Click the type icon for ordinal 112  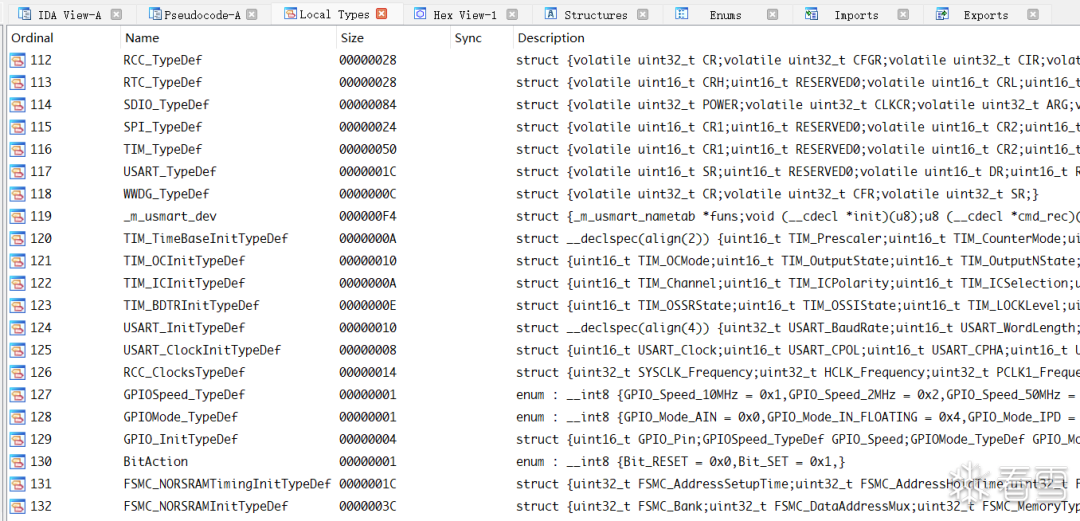pyautogui.click(x=17, y=61)
